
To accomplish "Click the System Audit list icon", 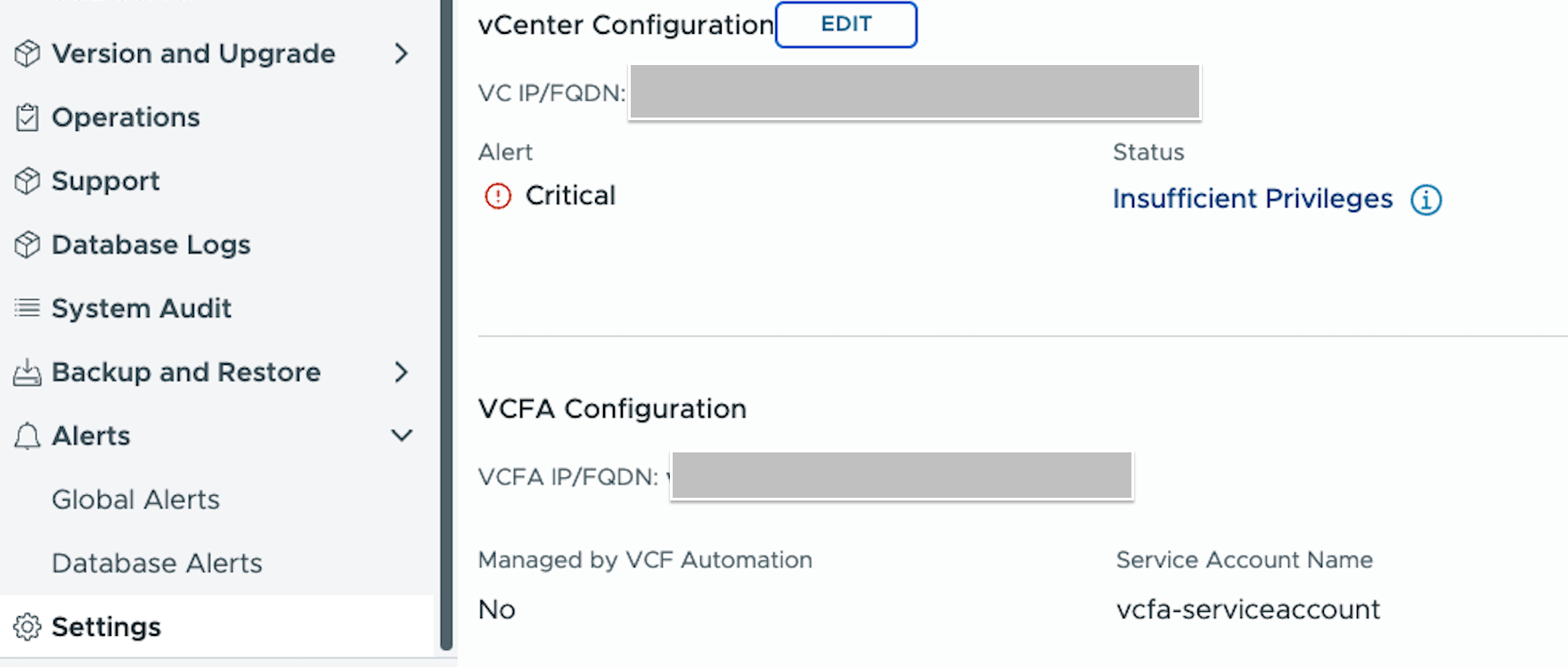I will (28, 308).
